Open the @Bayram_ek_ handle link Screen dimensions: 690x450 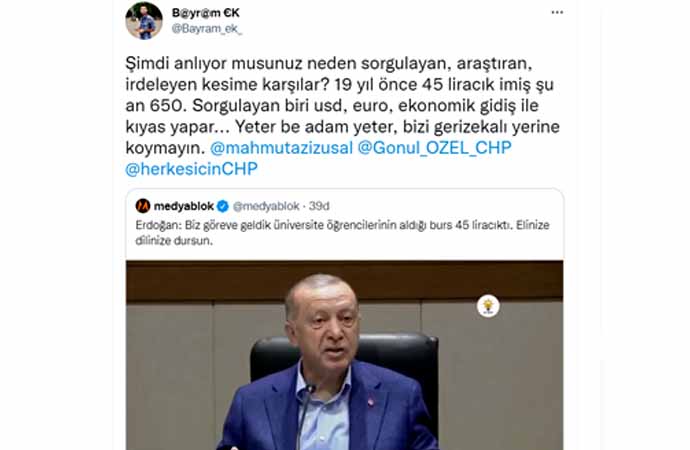coord(206,29)
